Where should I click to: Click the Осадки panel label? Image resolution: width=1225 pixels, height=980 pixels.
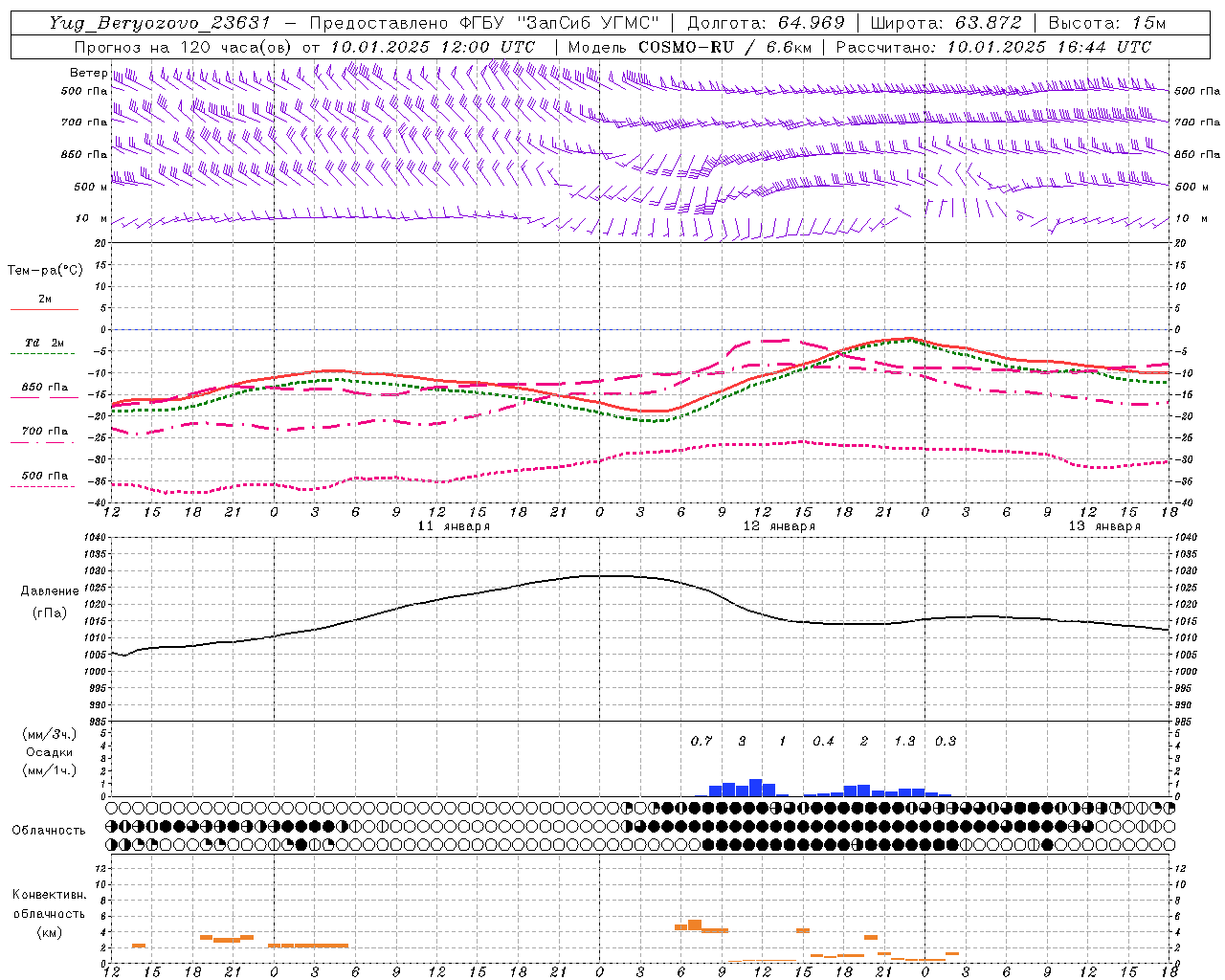coord(49,752)
